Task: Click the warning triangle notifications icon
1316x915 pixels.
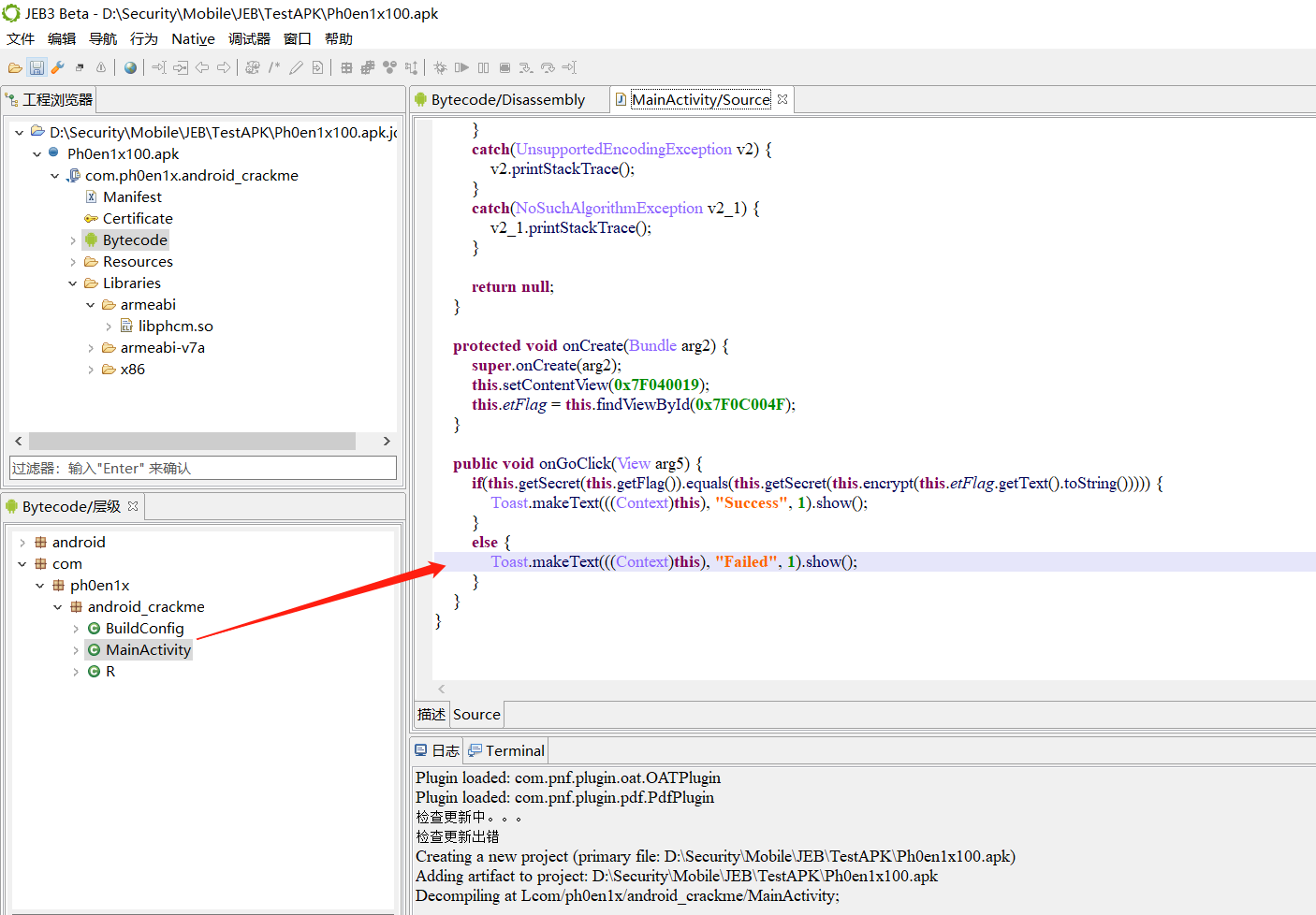Action: [101, 67]
